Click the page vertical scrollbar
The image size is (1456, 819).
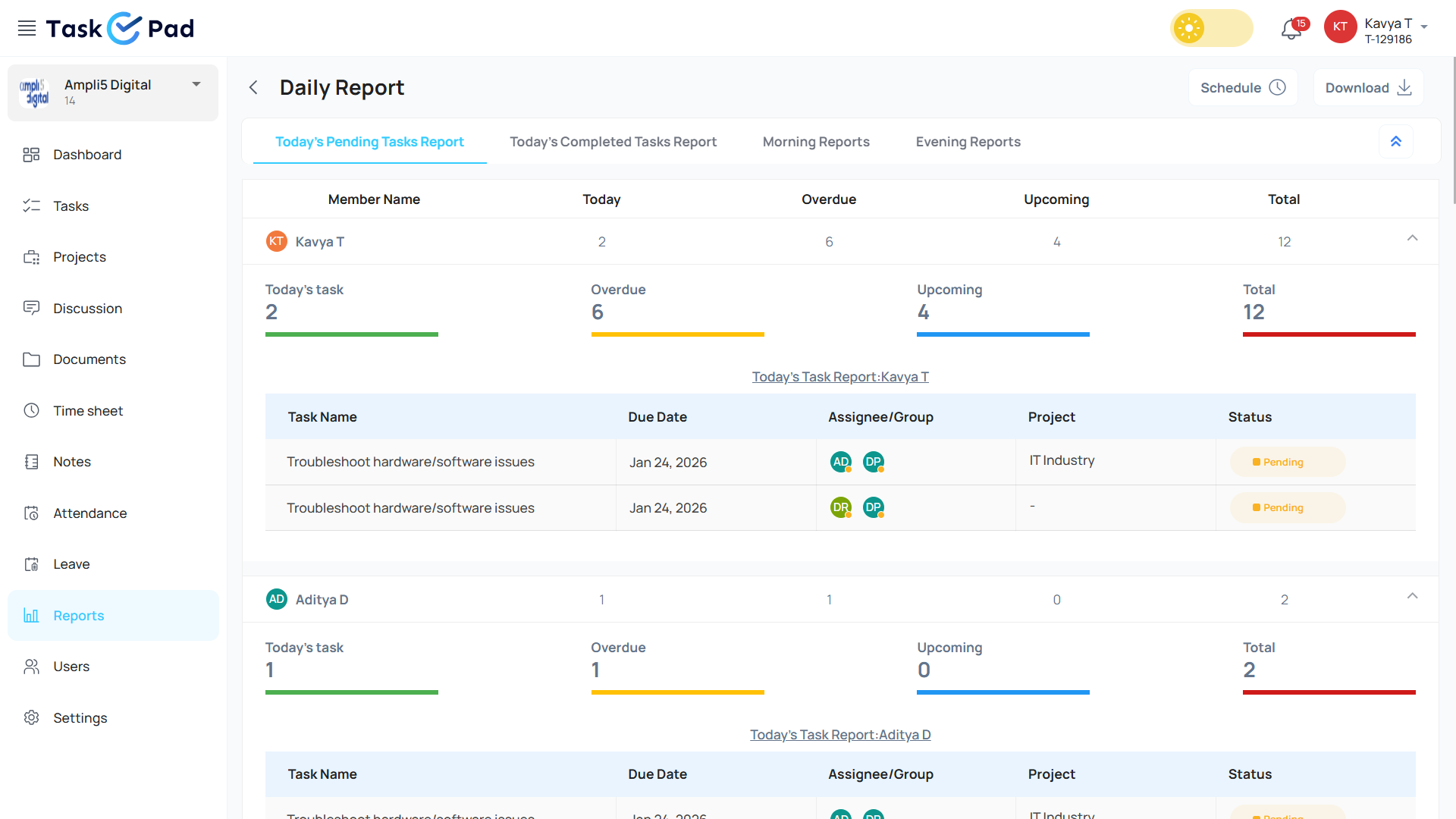coord(1453,129)
